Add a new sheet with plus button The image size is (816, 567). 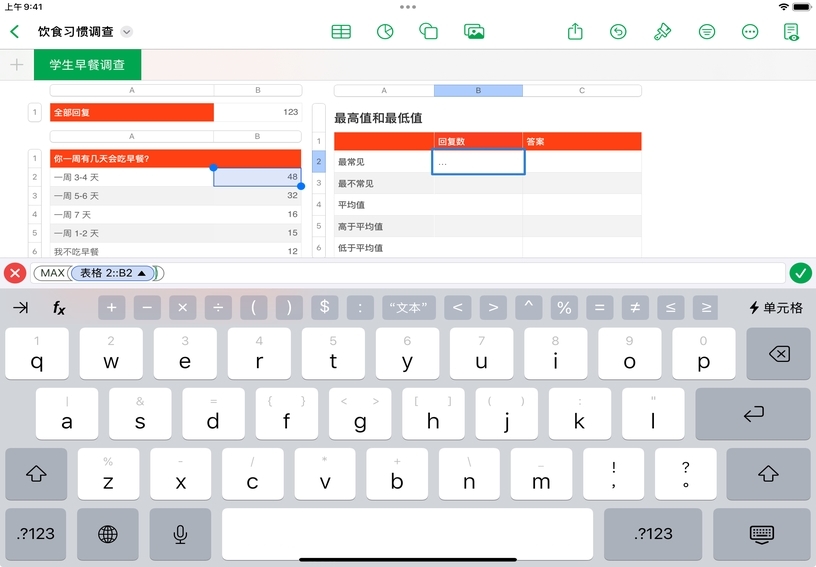[x=16, y=65]
